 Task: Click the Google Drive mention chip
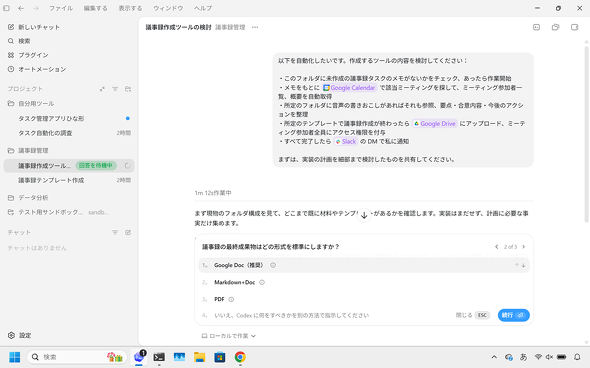click(x=435, y=123)
